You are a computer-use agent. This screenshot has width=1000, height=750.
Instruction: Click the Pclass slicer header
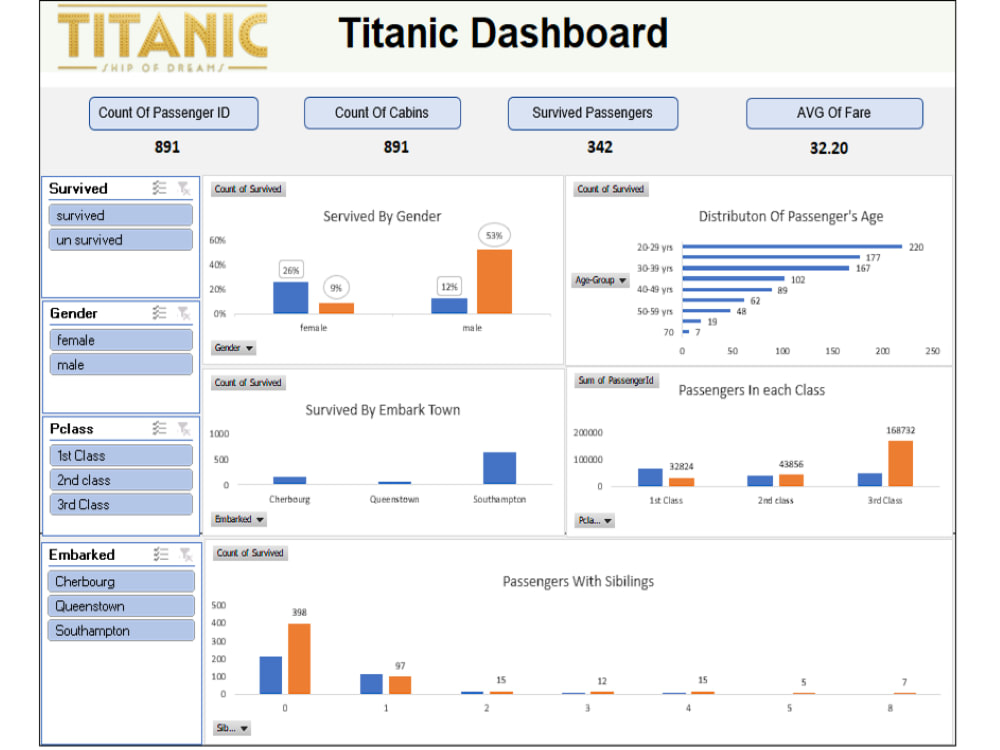click(x=71, y=429)
